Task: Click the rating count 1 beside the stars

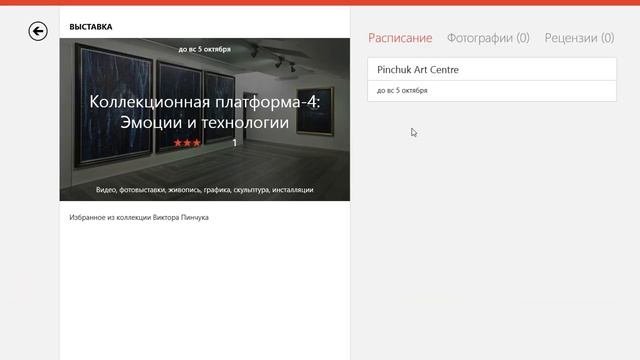Action: 234,143
